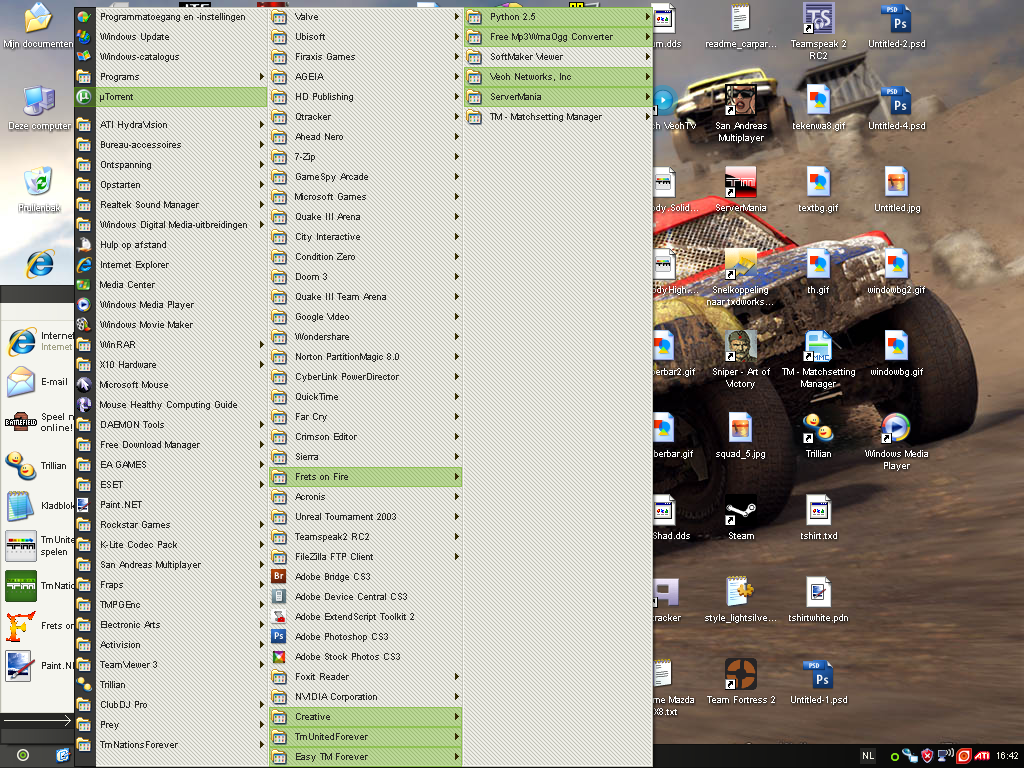Open the SoftMaker Viewer submenu arrow

click(x=647, y=57)
